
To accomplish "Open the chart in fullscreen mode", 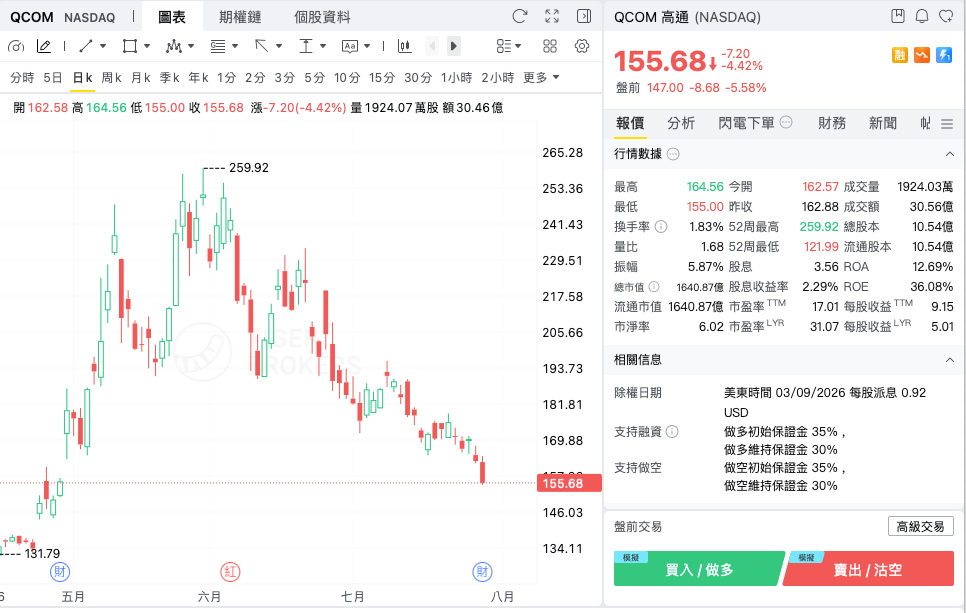I will 552,16.
